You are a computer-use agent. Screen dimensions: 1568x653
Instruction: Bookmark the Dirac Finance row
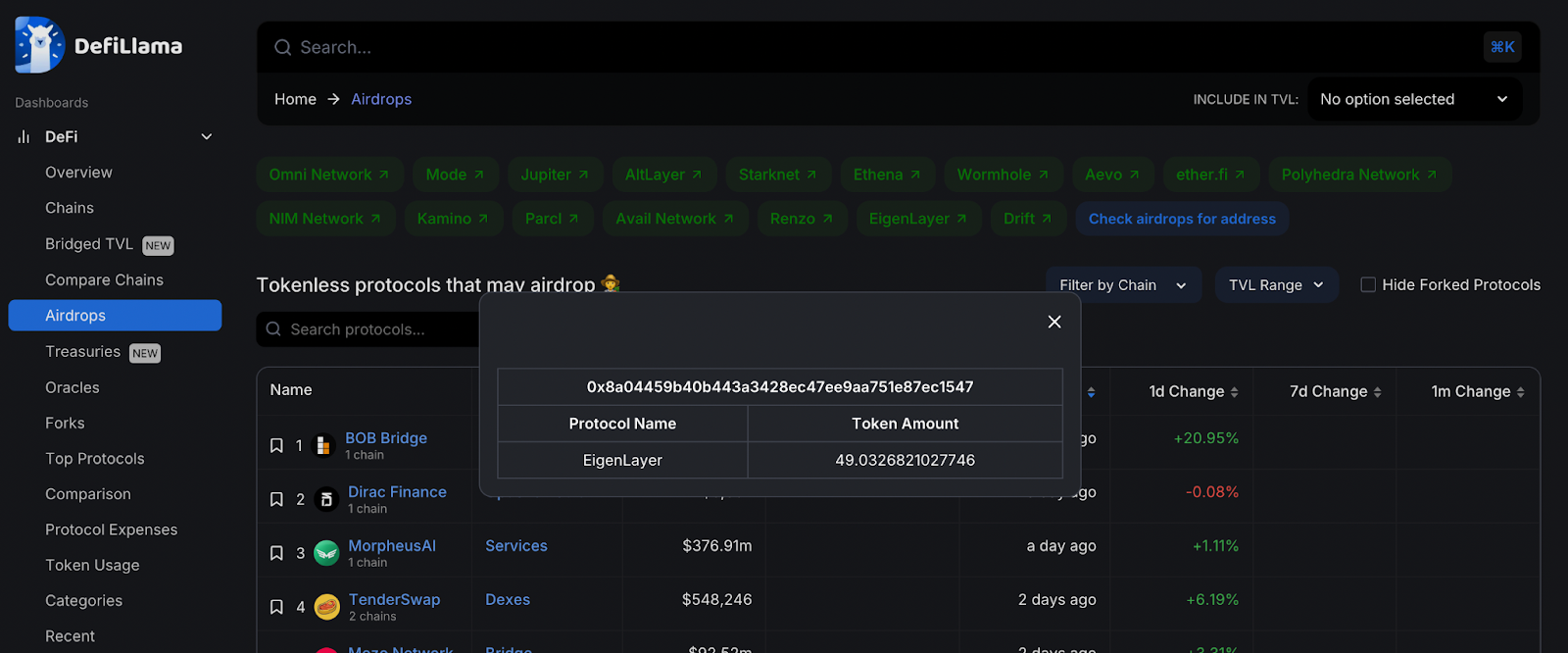tap(276, 500)
